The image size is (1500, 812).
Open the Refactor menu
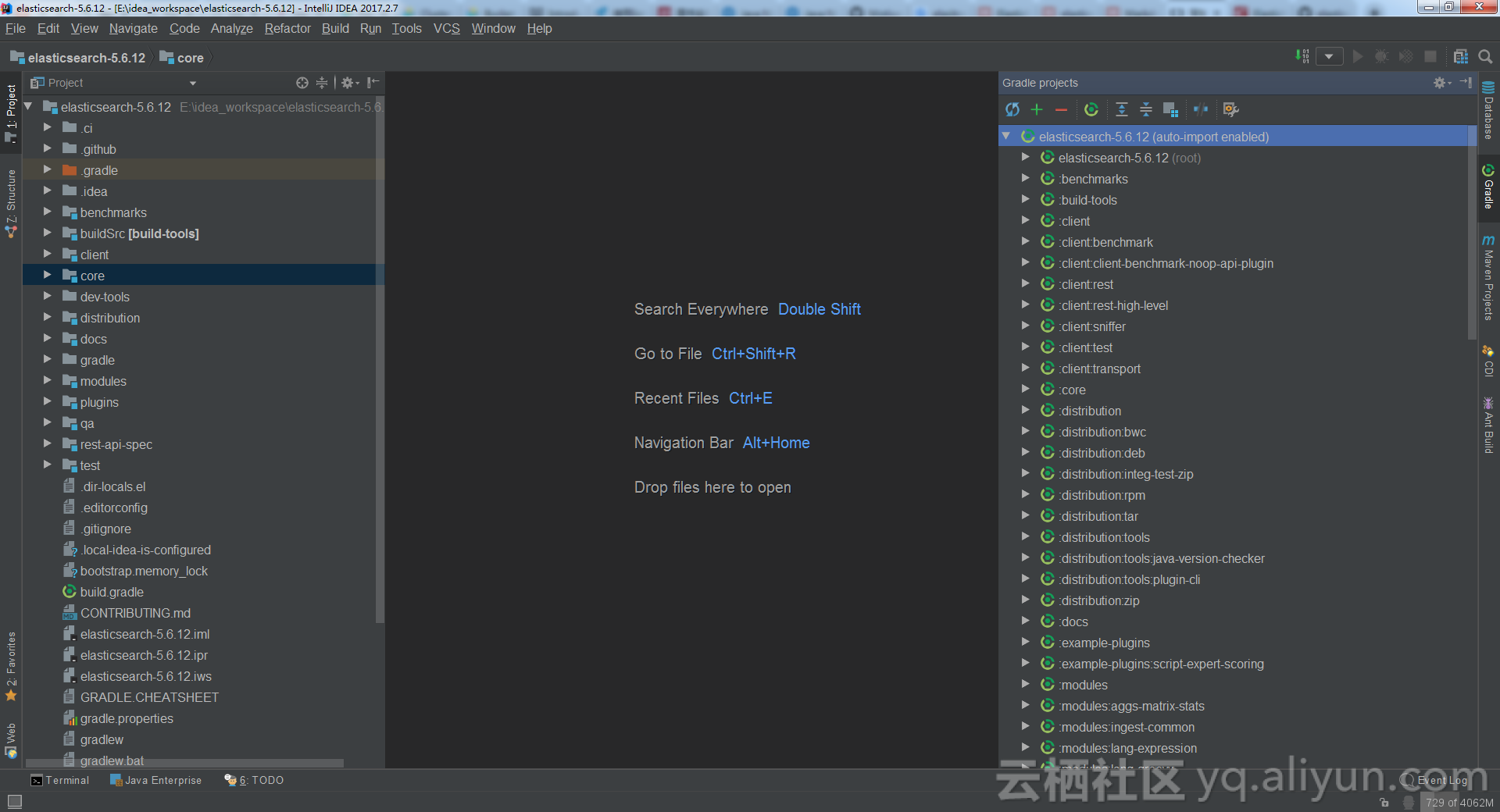[x=287, y=28]
